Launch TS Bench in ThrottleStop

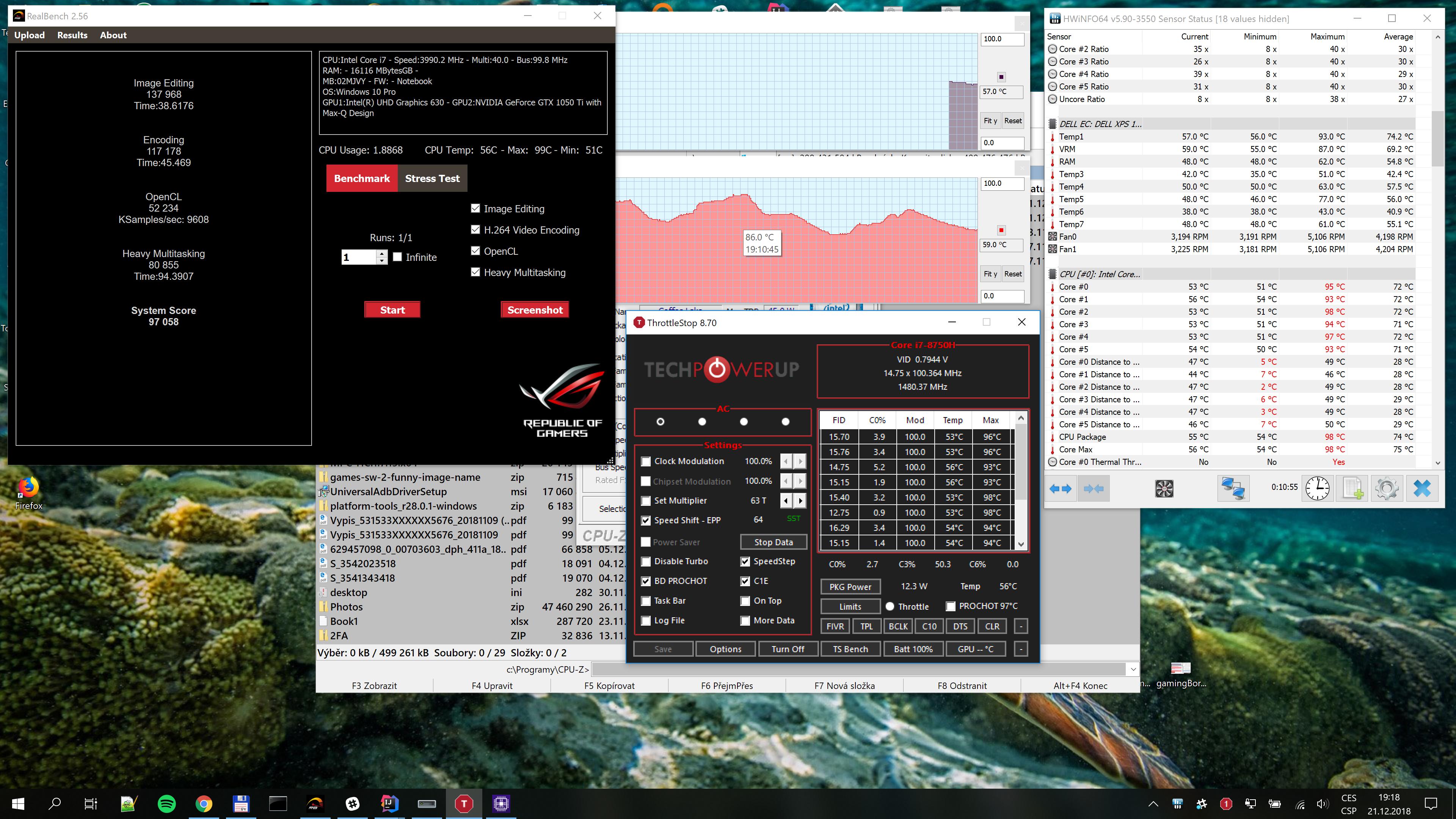coord(850,649)
